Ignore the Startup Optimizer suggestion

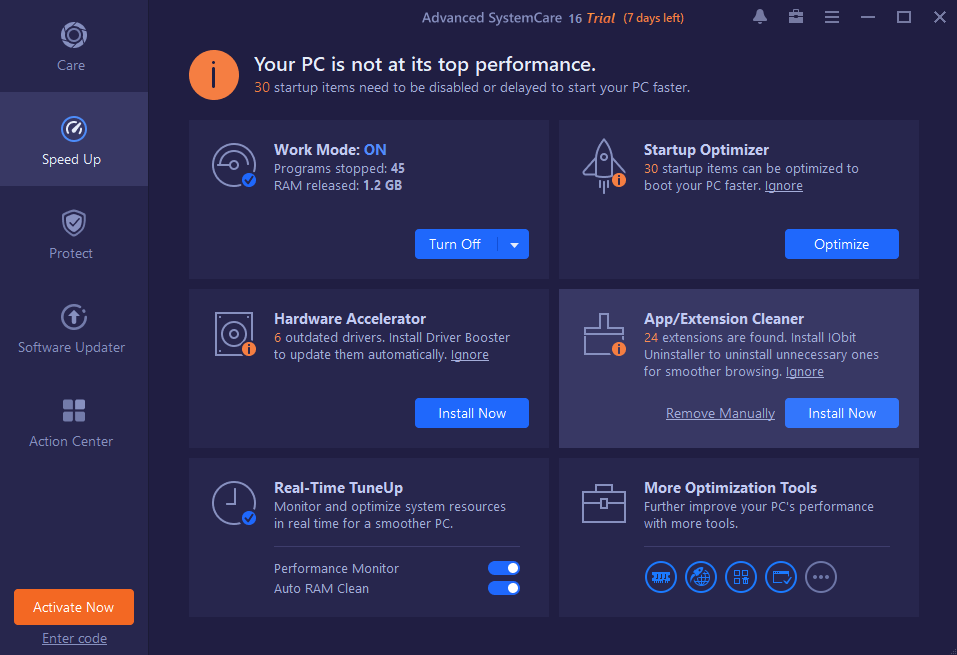coord(784,186)
